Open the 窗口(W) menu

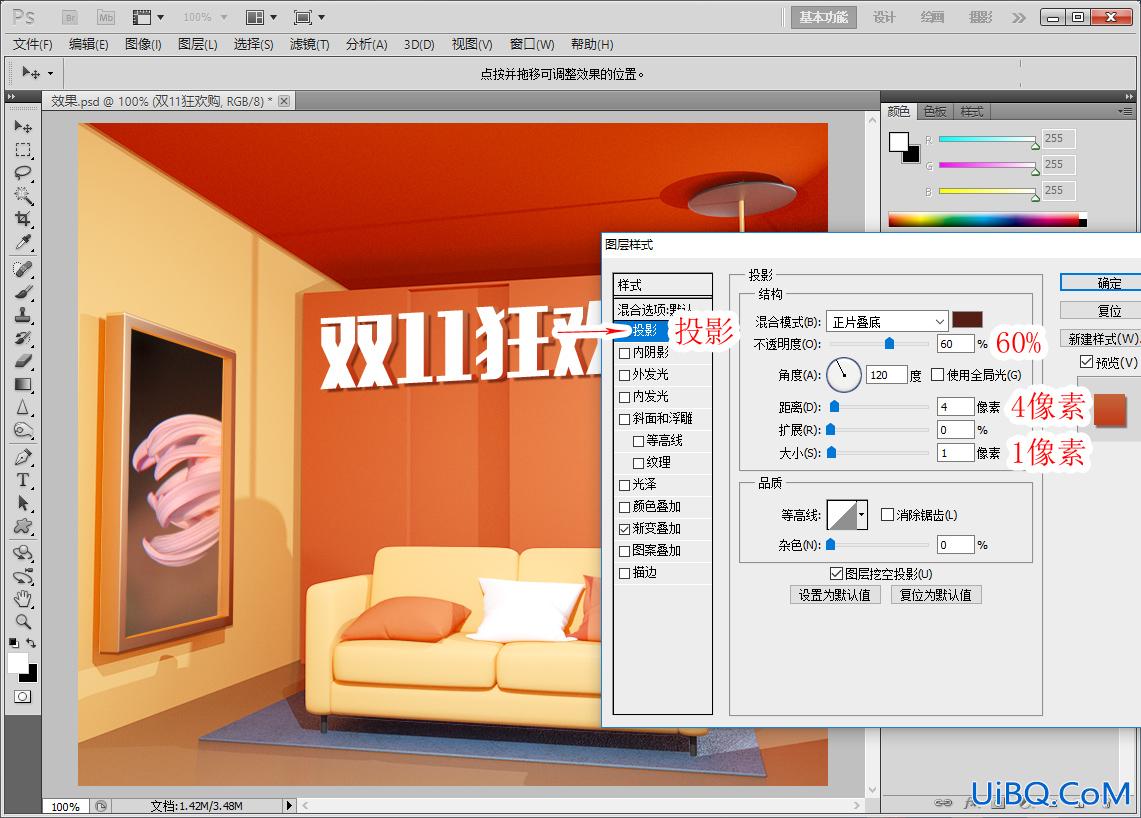click(532, 44)
